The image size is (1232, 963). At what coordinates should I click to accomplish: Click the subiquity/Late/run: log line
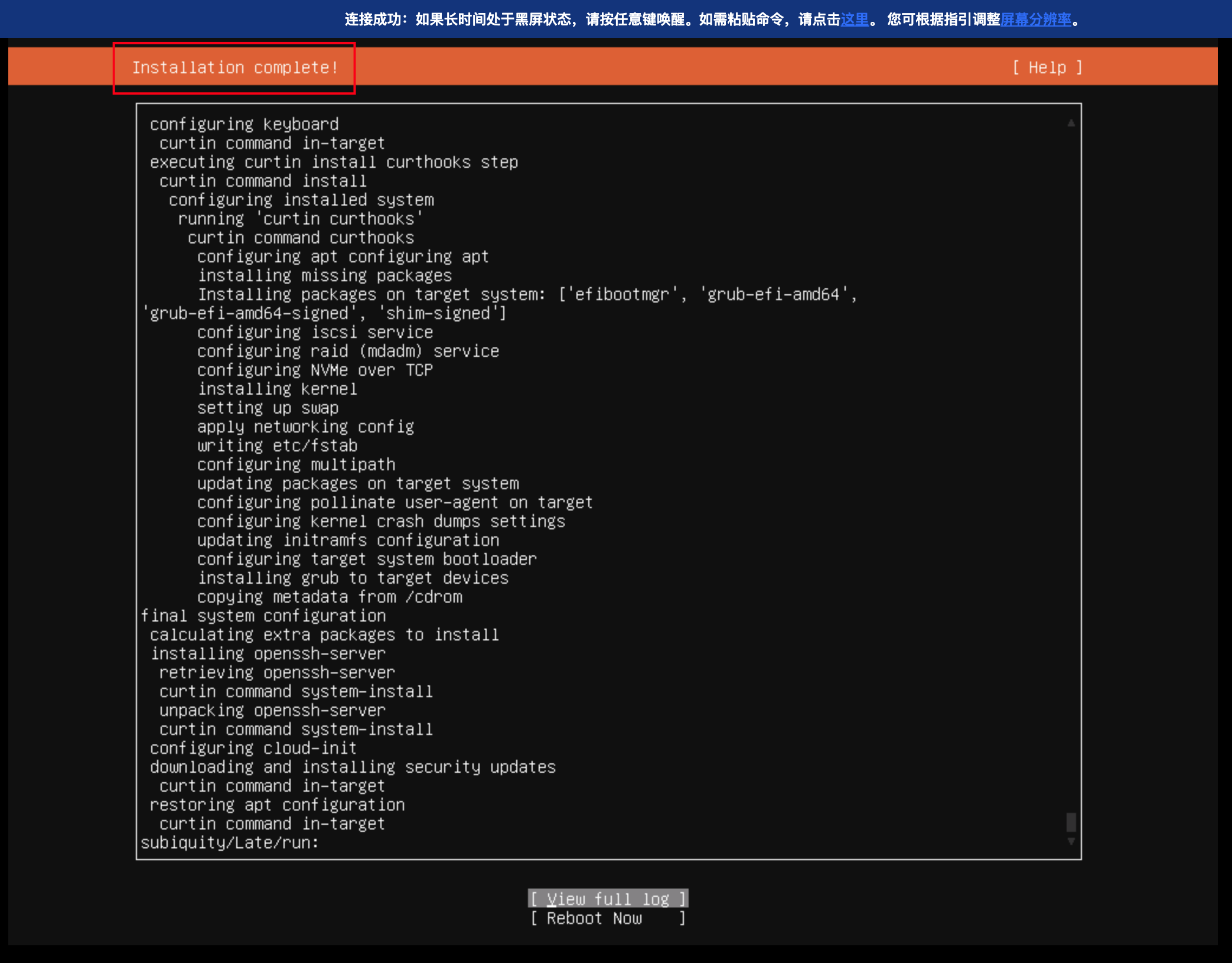point(229,842)
